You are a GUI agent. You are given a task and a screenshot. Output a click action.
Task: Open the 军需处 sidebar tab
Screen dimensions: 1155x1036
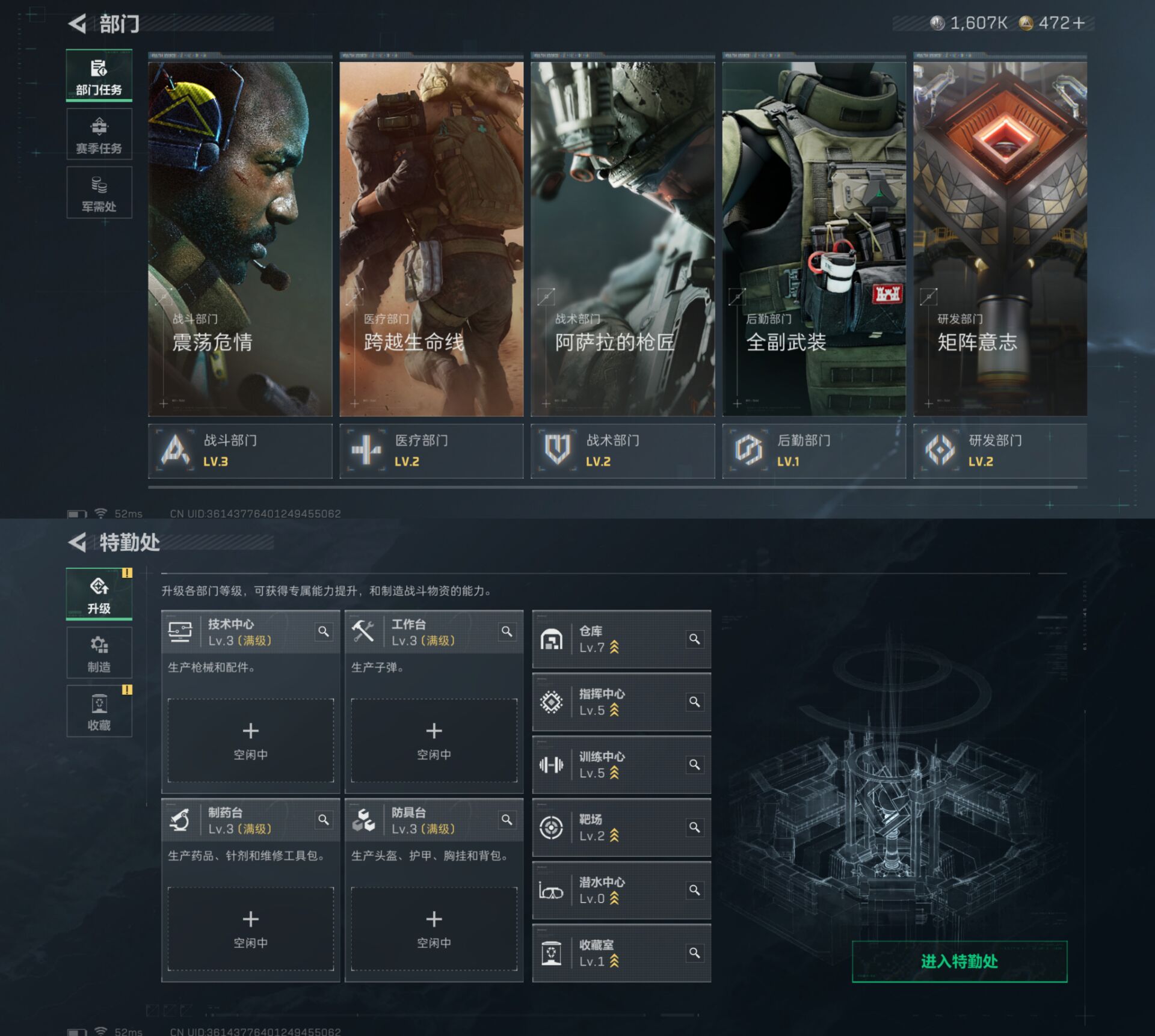pyautogui.click(x=99, y=193)
